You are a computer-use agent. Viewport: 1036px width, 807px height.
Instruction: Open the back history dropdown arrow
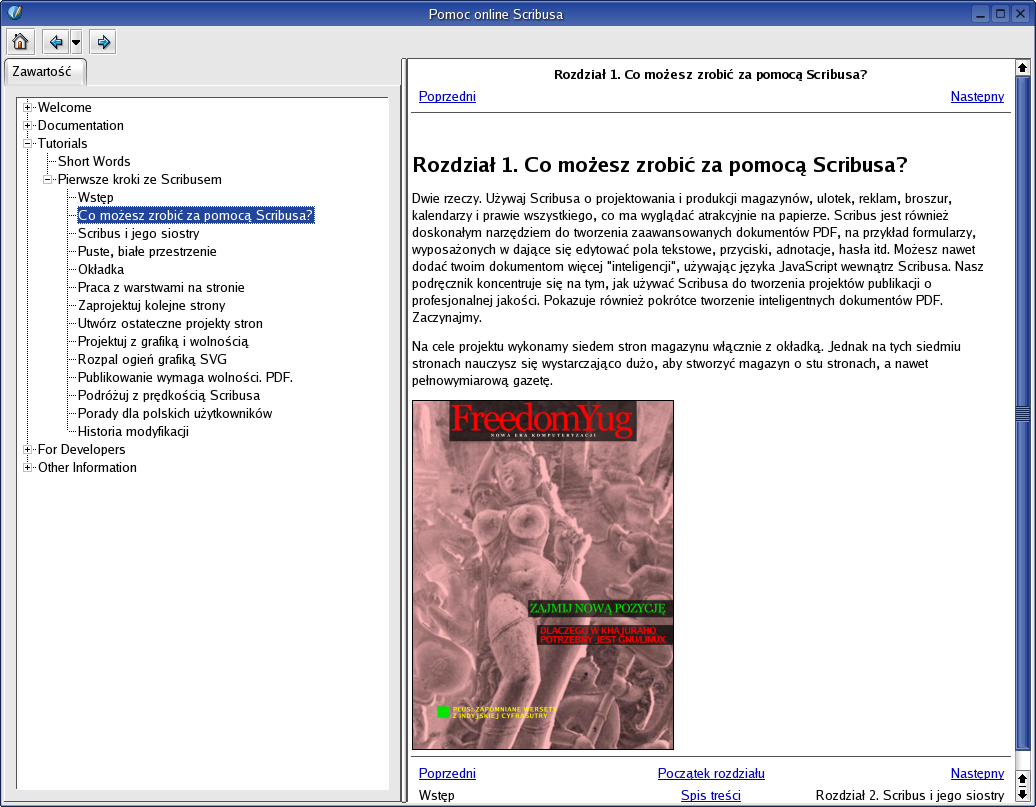[x=76, y=41]
